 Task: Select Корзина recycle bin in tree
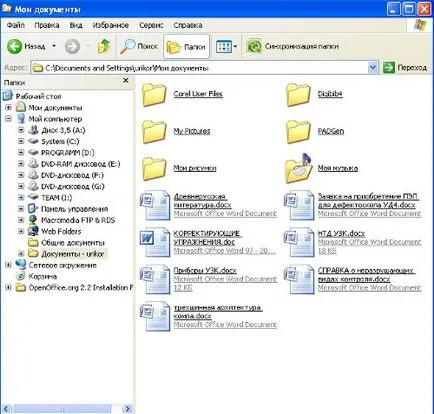[x=42, y=276]
